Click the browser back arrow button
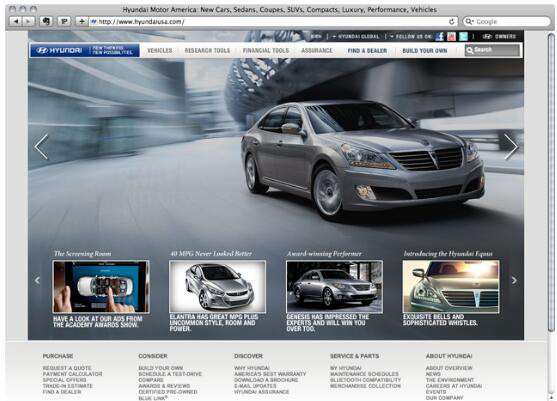The image size is (557, 401). (x=15, y=21)
